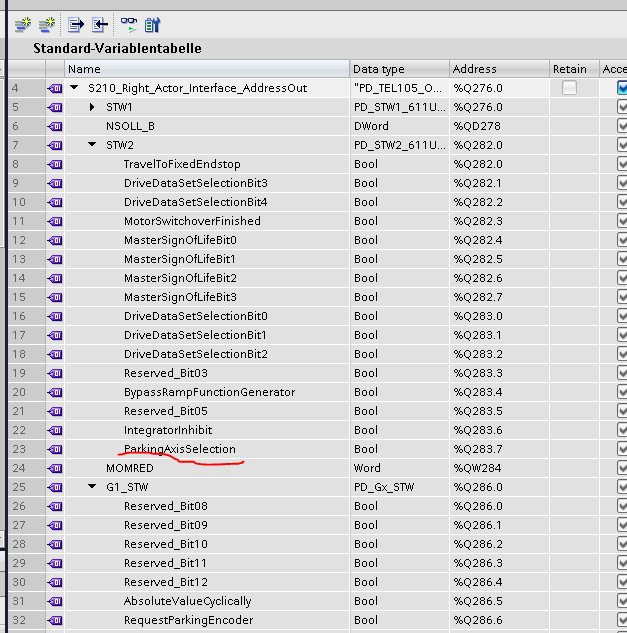Image resolution: width=627 pixels, height=633 pixels.
Task: Click the tag icon beside NSOLL_B
Action: tap(55, 126)
